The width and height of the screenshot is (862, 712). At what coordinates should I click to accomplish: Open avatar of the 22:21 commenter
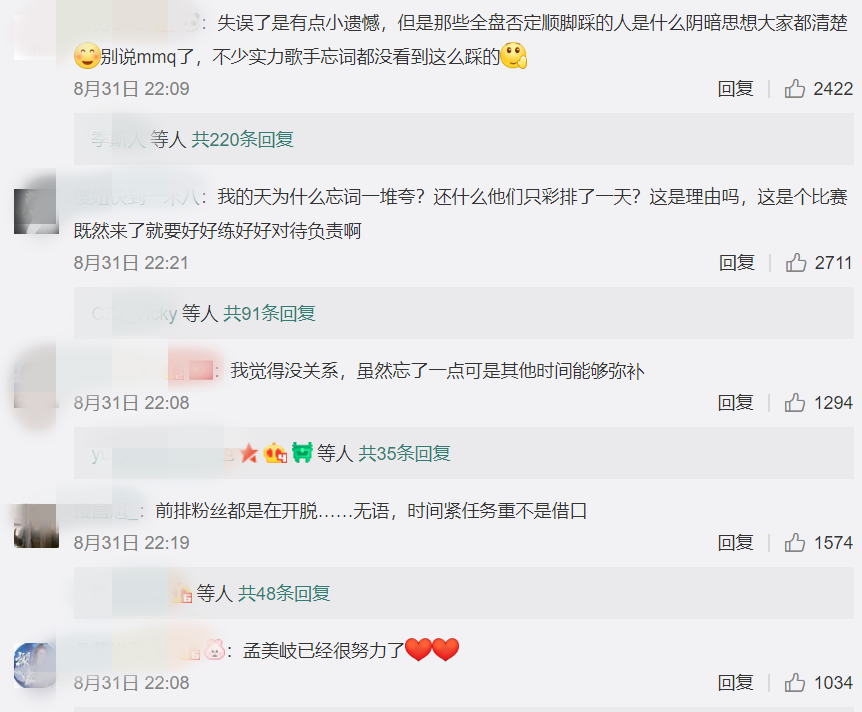coord(36,212)
